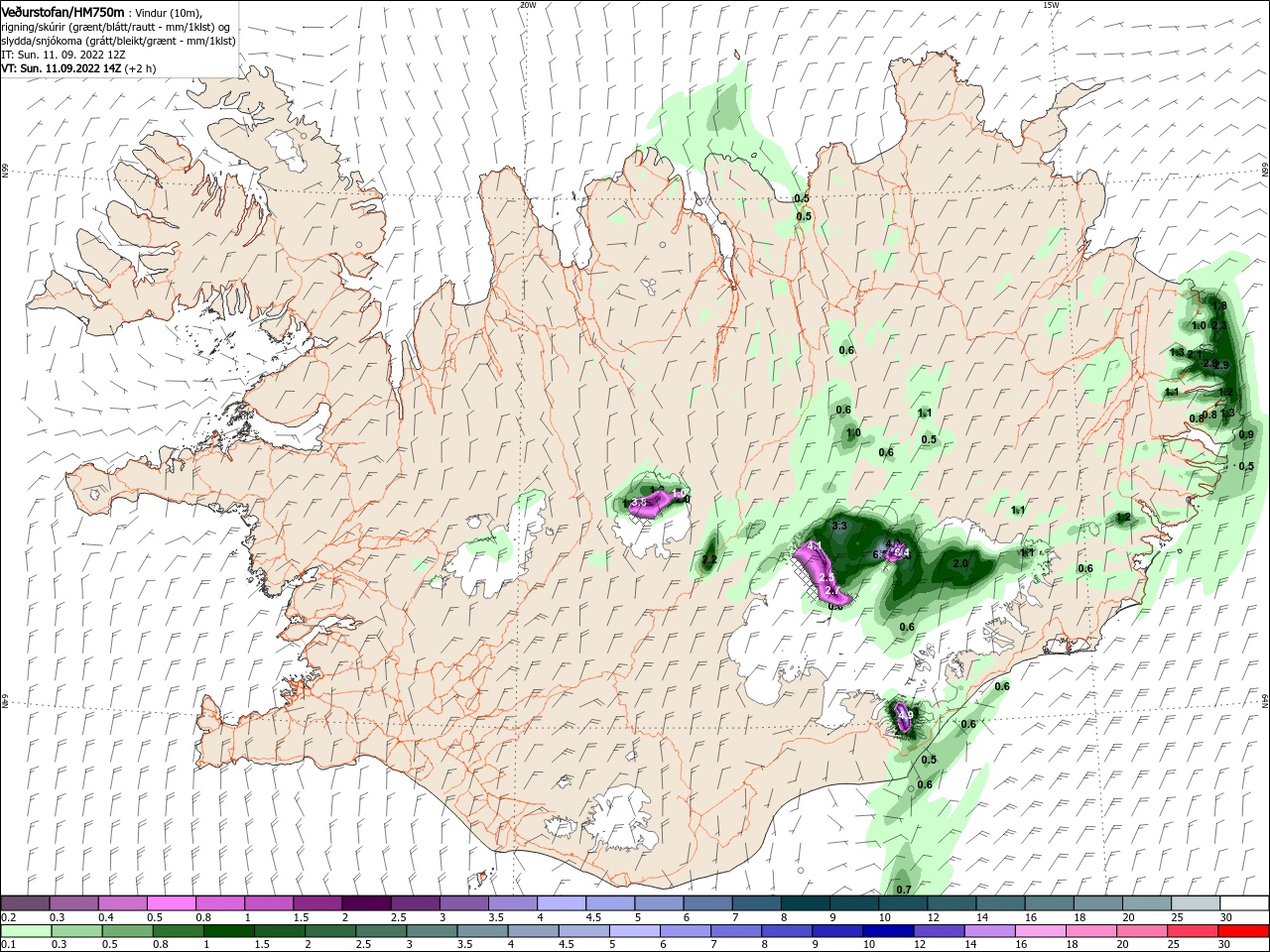1270x952 pixels.
Task: Click the 15W longitude label
Action: click(x=1052, y=5)
